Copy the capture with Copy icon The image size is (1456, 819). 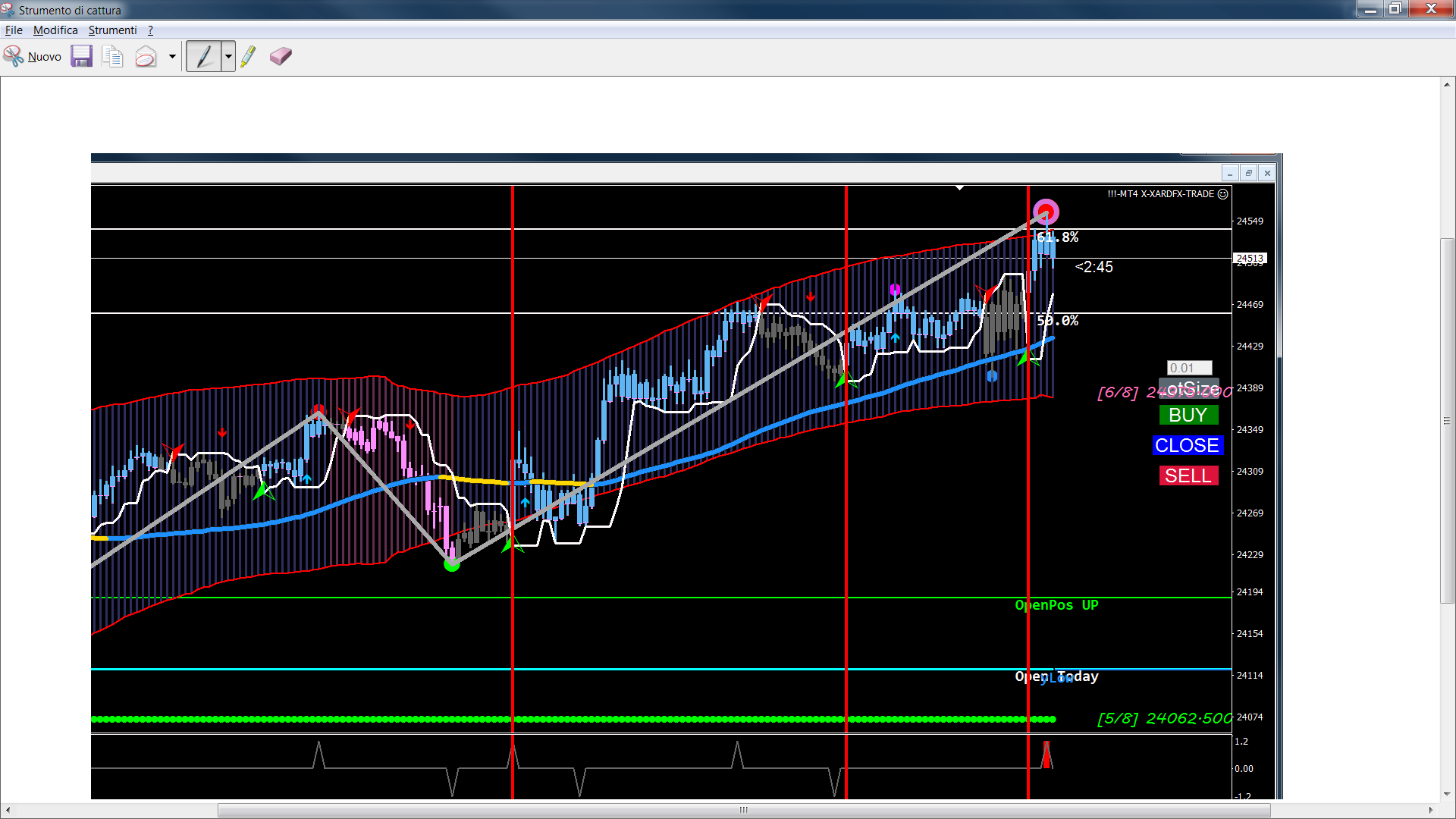113,57
